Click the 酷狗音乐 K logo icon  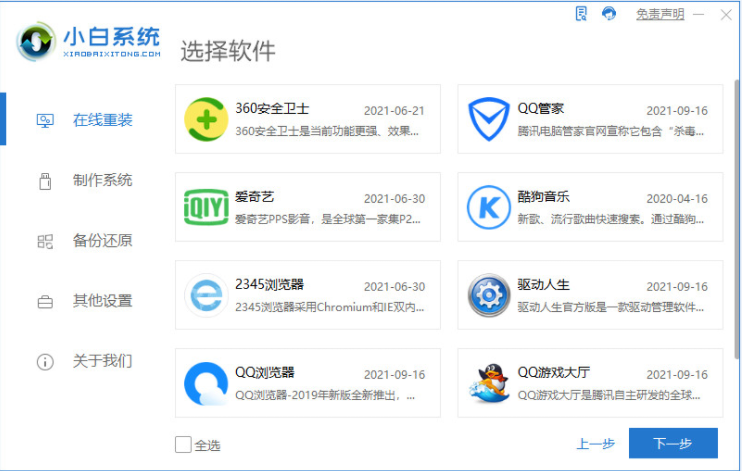(488, 207)
